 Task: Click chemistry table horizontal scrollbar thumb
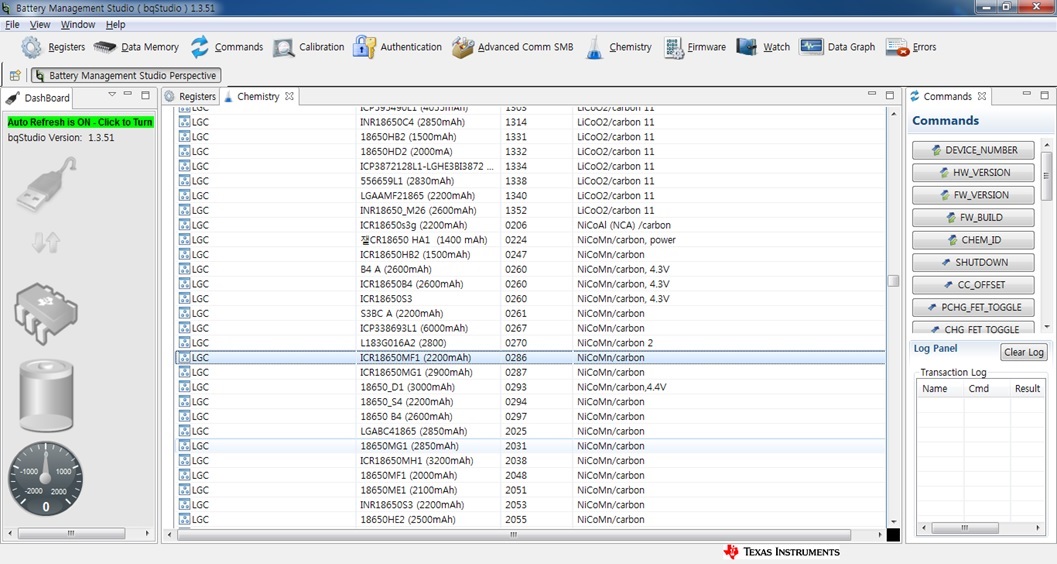[x=514, y=534]
